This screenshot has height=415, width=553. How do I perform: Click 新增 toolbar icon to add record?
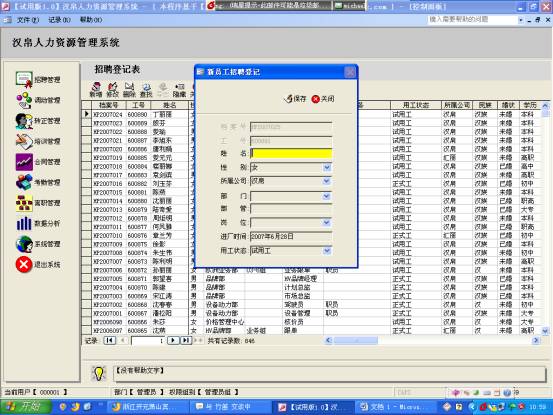click(x=96, y=90)
